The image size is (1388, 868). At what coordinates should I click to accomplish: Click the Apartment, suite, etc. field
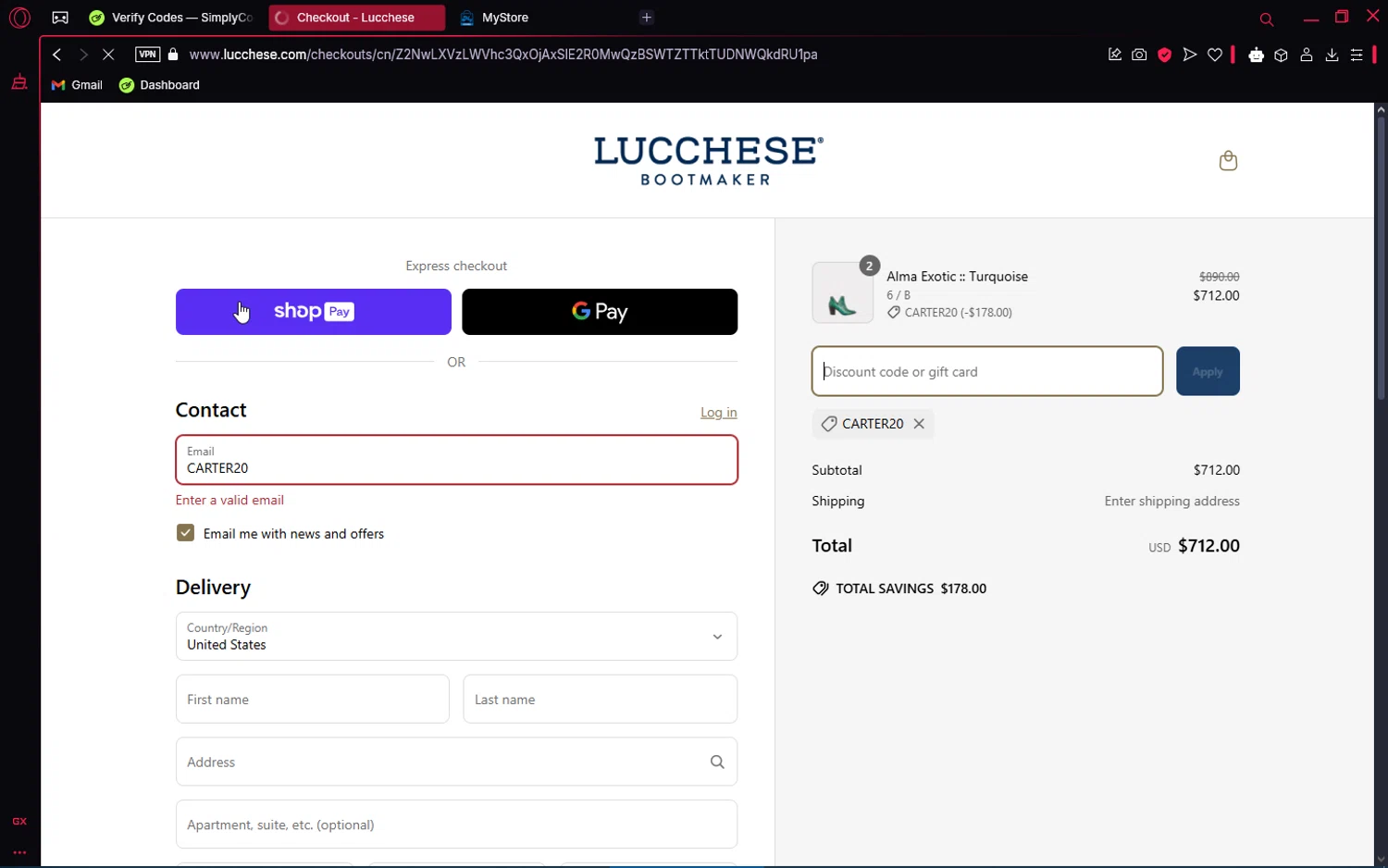(456, 825)
